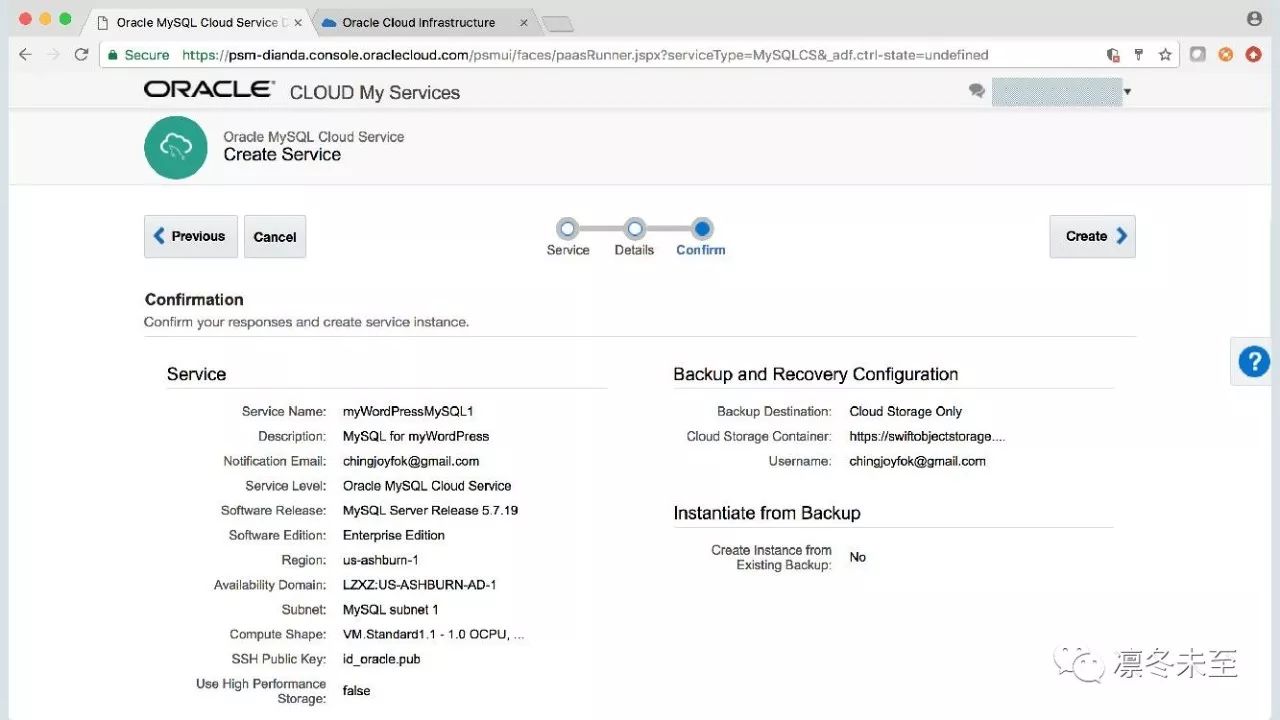1280x720 pixels.
Task: Click the backup Username email value
Action: coord(918,461)
